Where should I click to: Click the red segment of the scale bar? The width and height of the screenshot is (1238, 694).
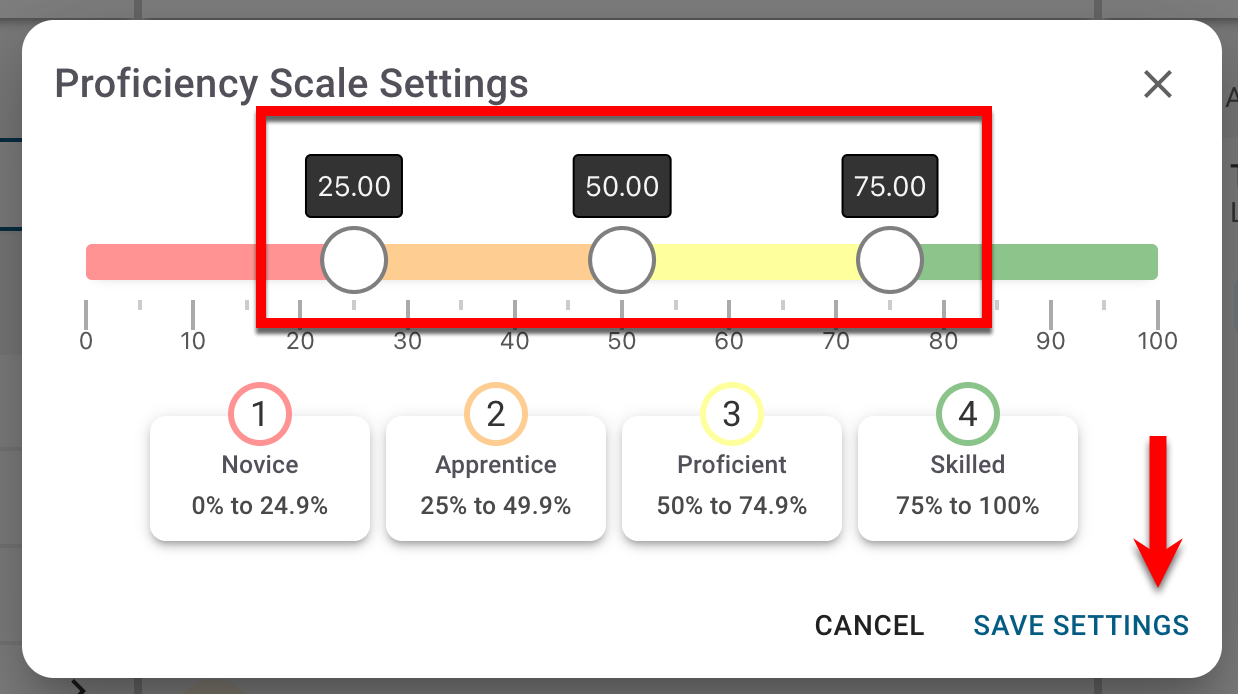pos(200,262)
